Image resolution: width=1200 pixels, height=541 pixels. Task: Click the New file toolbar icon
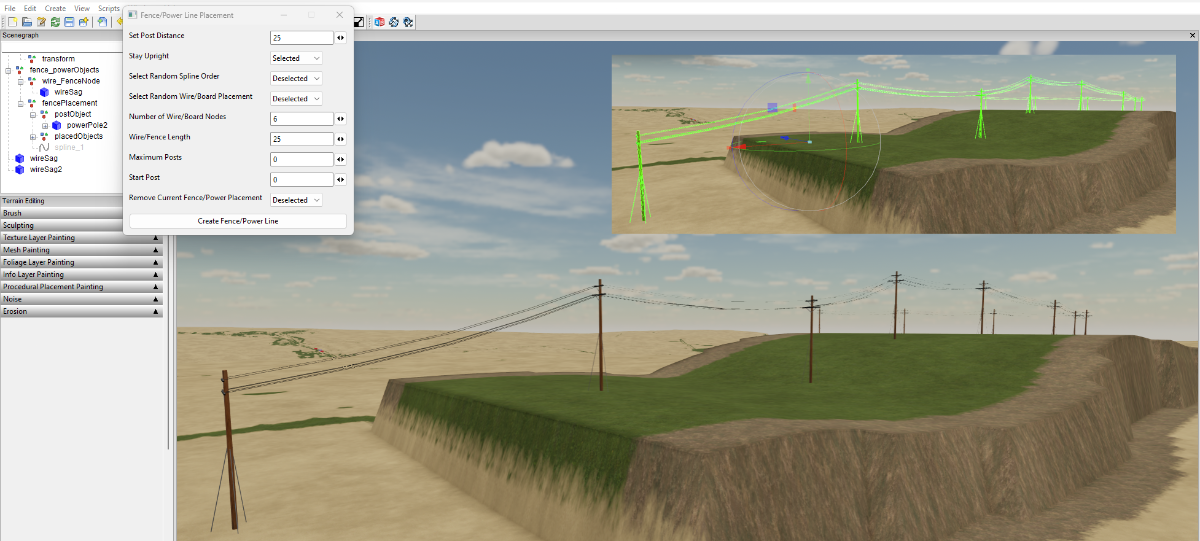pos(11,21)
